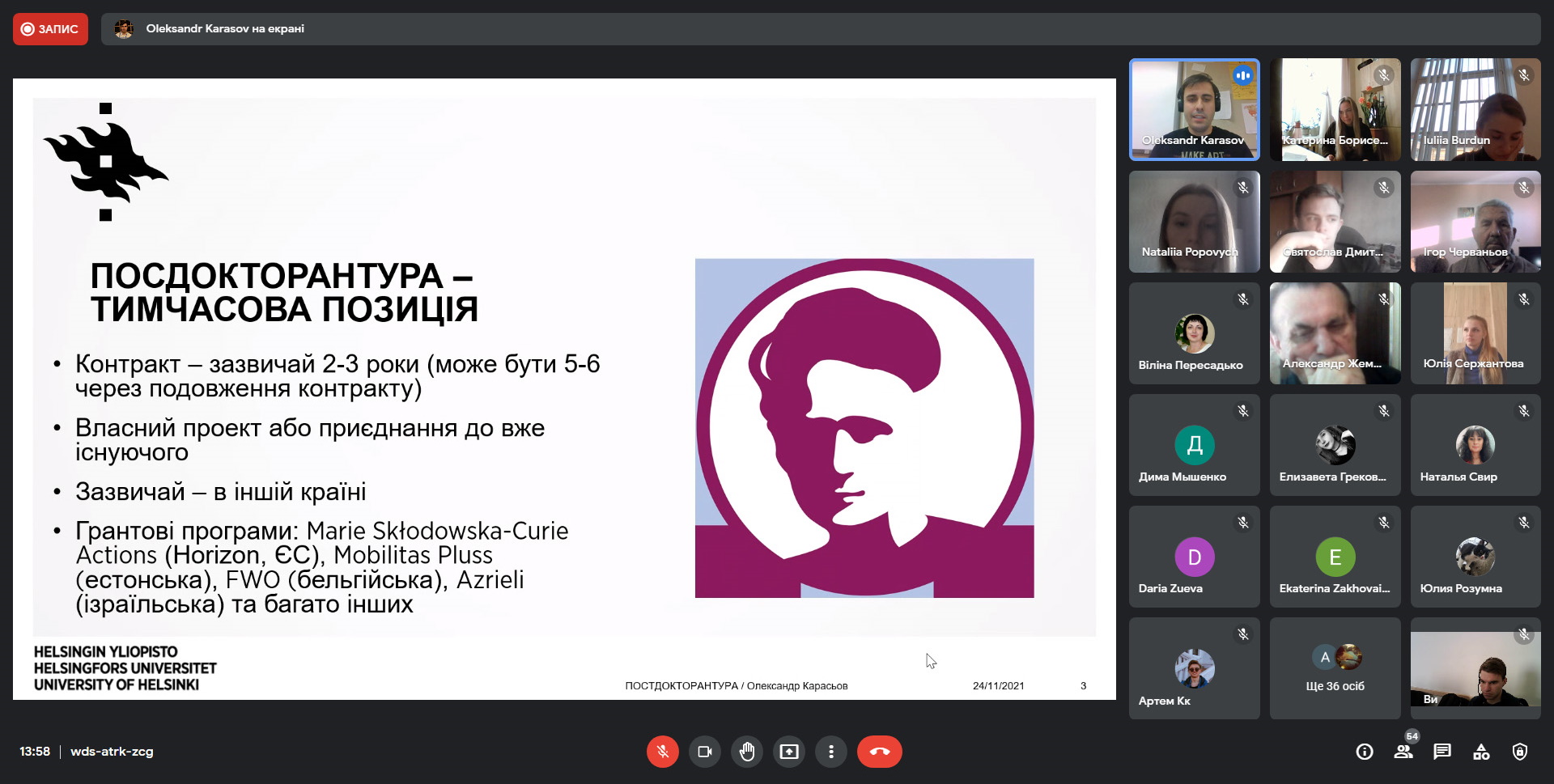Open the three-dot more options menu

830,752
